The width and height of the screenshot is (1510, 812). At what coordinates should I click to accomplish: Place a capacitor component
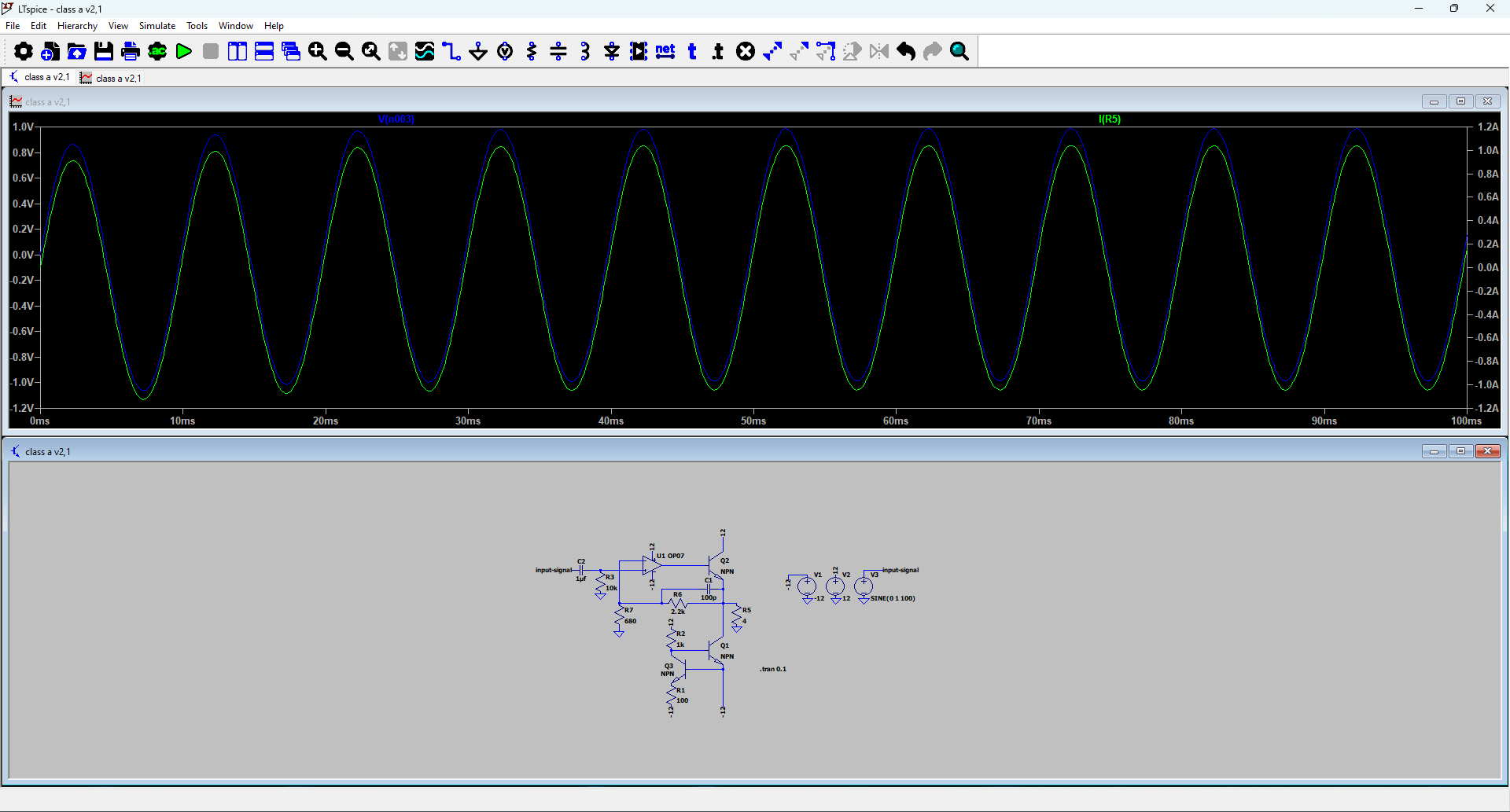click(x=558, y=52)
